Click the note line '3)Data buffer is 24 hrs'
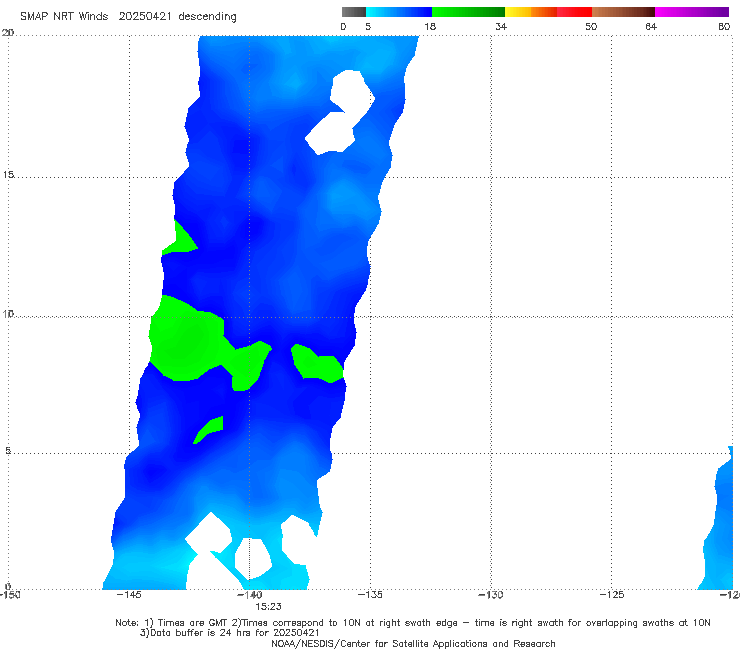 [229, 633]
